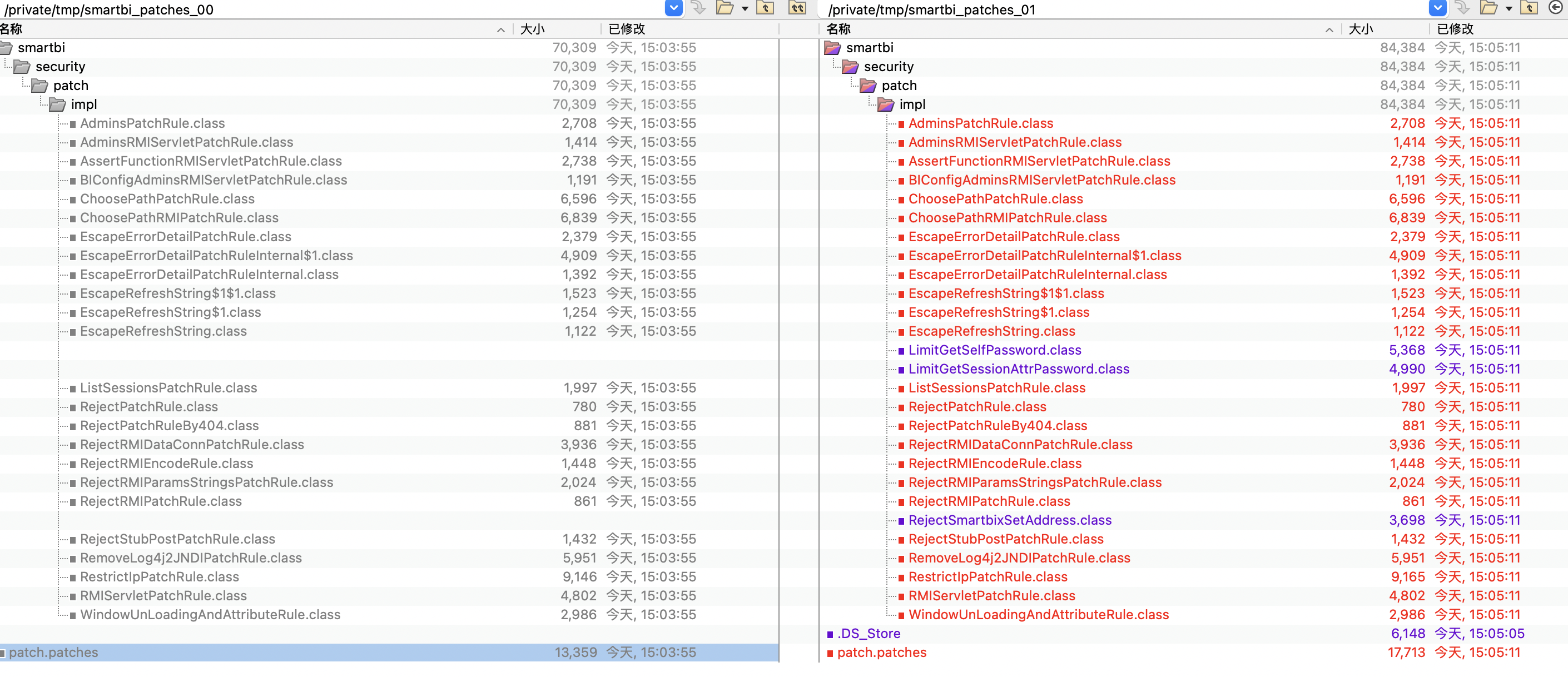1568x677 pixels.
Task: Select RejectRMIEncodeRule.class in right pane
Action: 995,464
